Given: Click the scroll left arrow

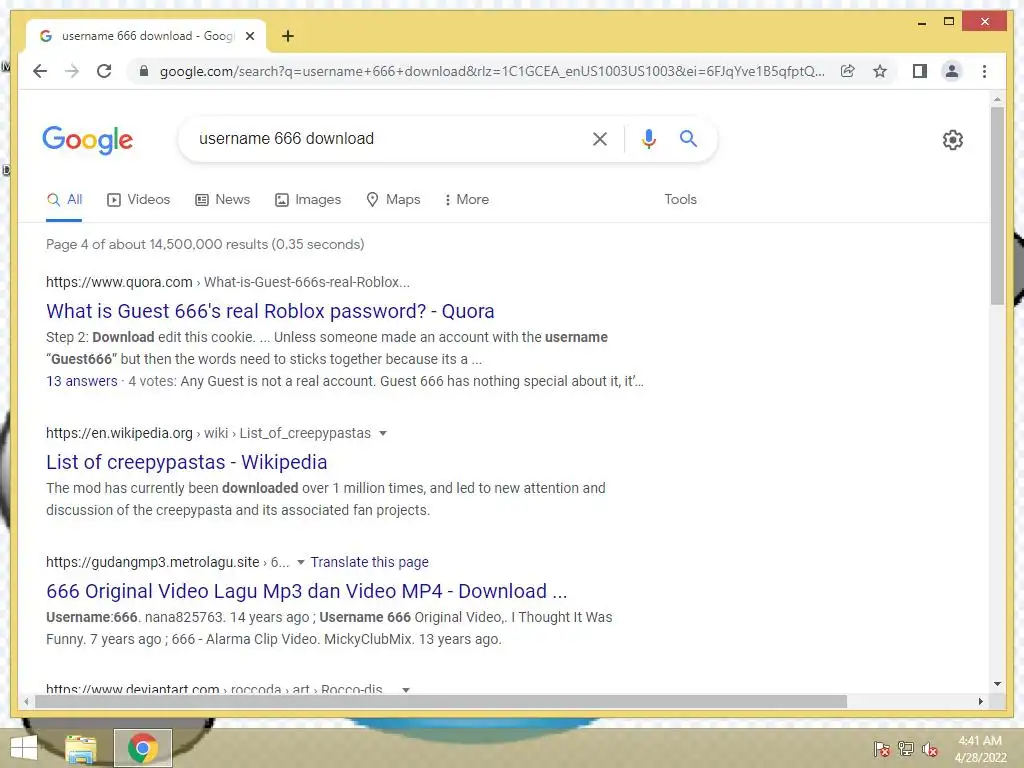Looking at the screenshot, I should click(26, 701).
